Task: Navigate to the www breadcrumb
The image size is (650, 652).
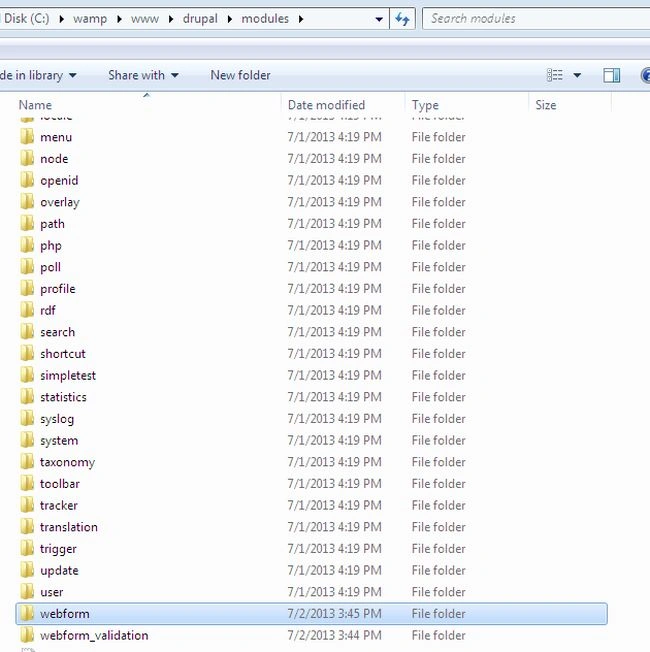Action: pyautogui.click(x=145, y=19)
